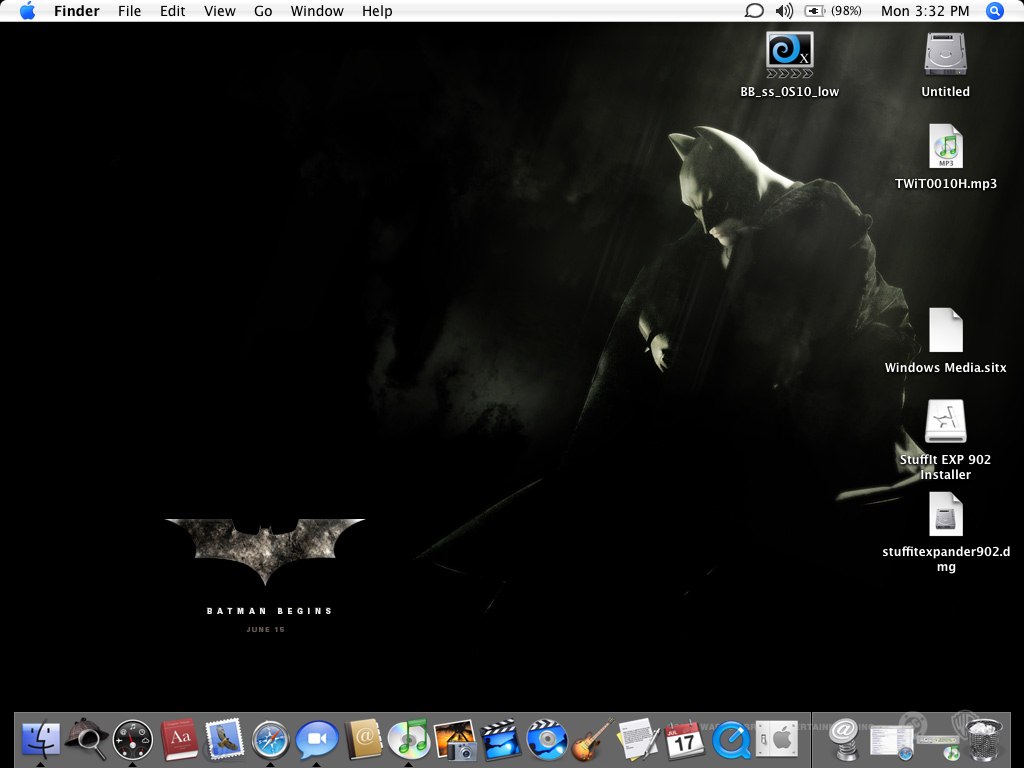The height and width of the screenshot is (768, 1024).
Task: Restore the minimized iTunes mini player
Action: pyautogui.click(x=938, y=742)
